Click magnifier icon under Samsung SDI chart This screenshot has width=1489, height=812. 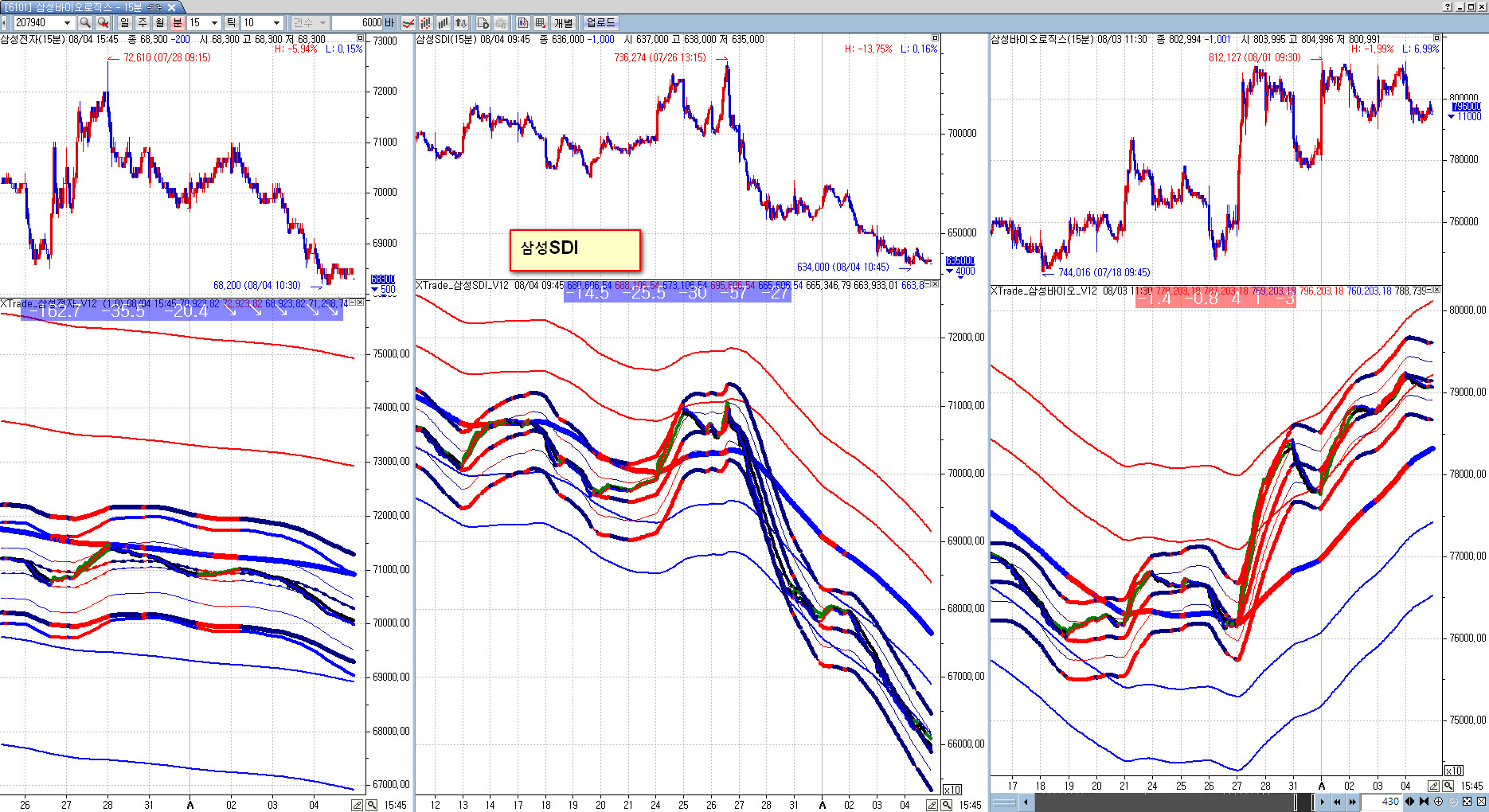tap(946, 805)
